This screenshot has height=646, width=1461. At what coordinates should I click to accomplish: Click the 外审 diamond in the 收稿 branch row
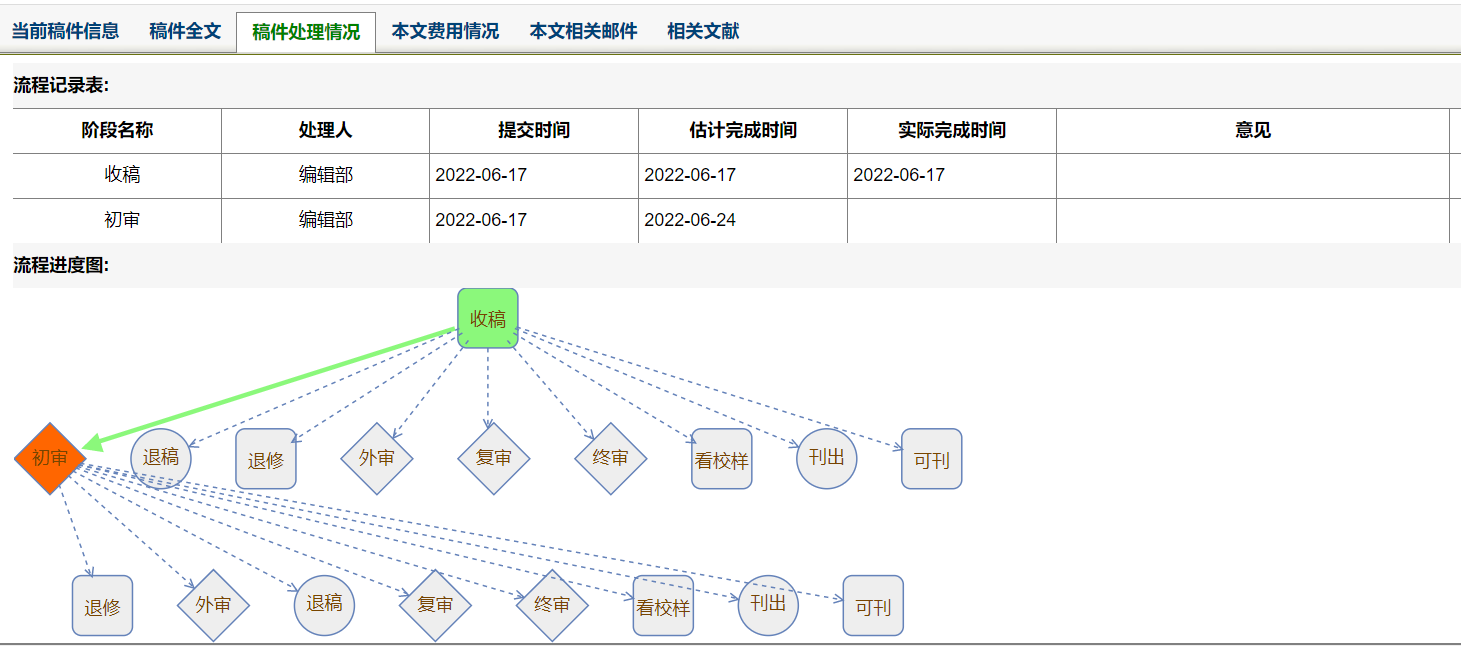[376, 458]
